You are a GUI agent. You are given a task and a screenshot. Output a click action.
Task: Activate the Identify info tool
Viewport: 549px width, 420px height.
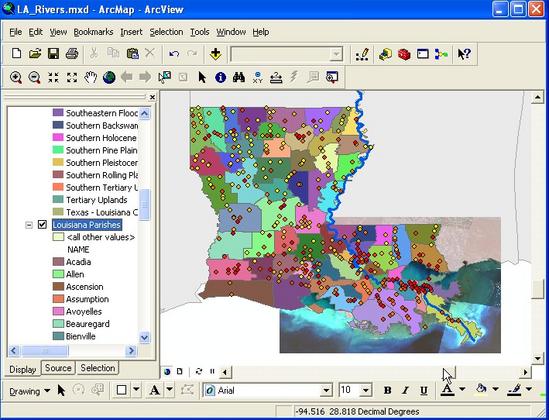[220, 77]
